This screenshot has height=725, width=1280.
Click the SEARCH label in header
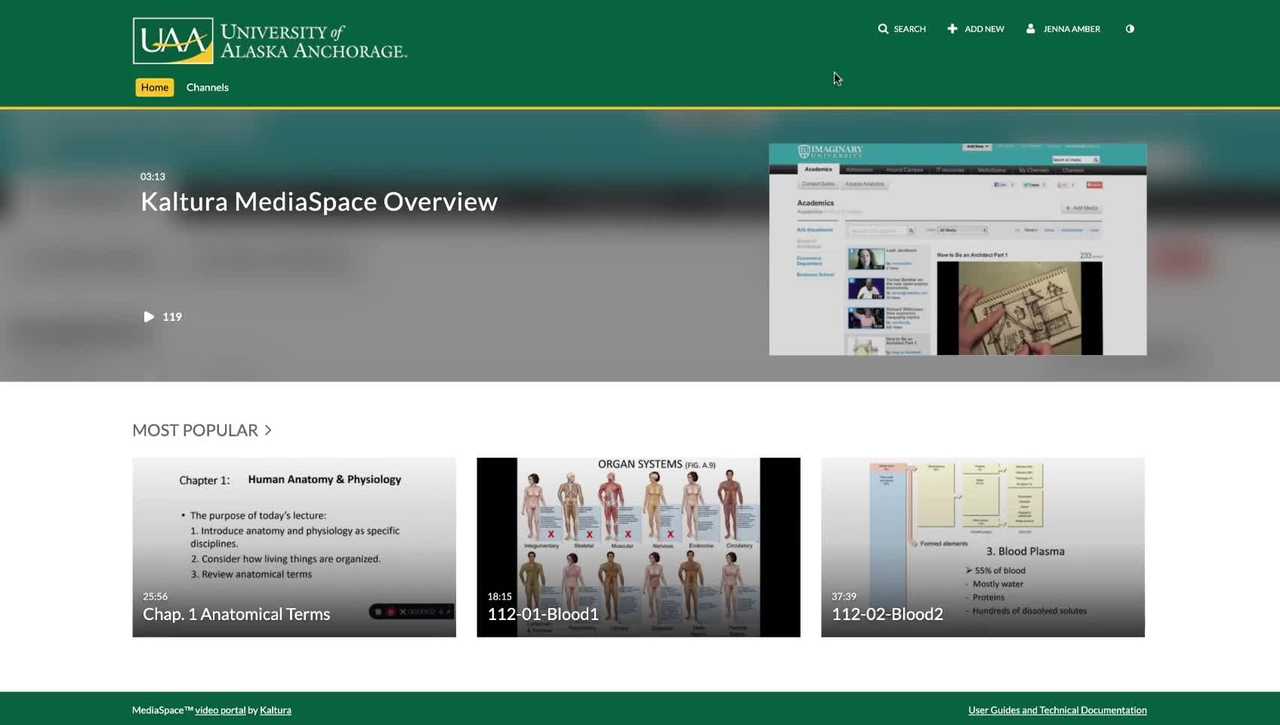point(910,29)
